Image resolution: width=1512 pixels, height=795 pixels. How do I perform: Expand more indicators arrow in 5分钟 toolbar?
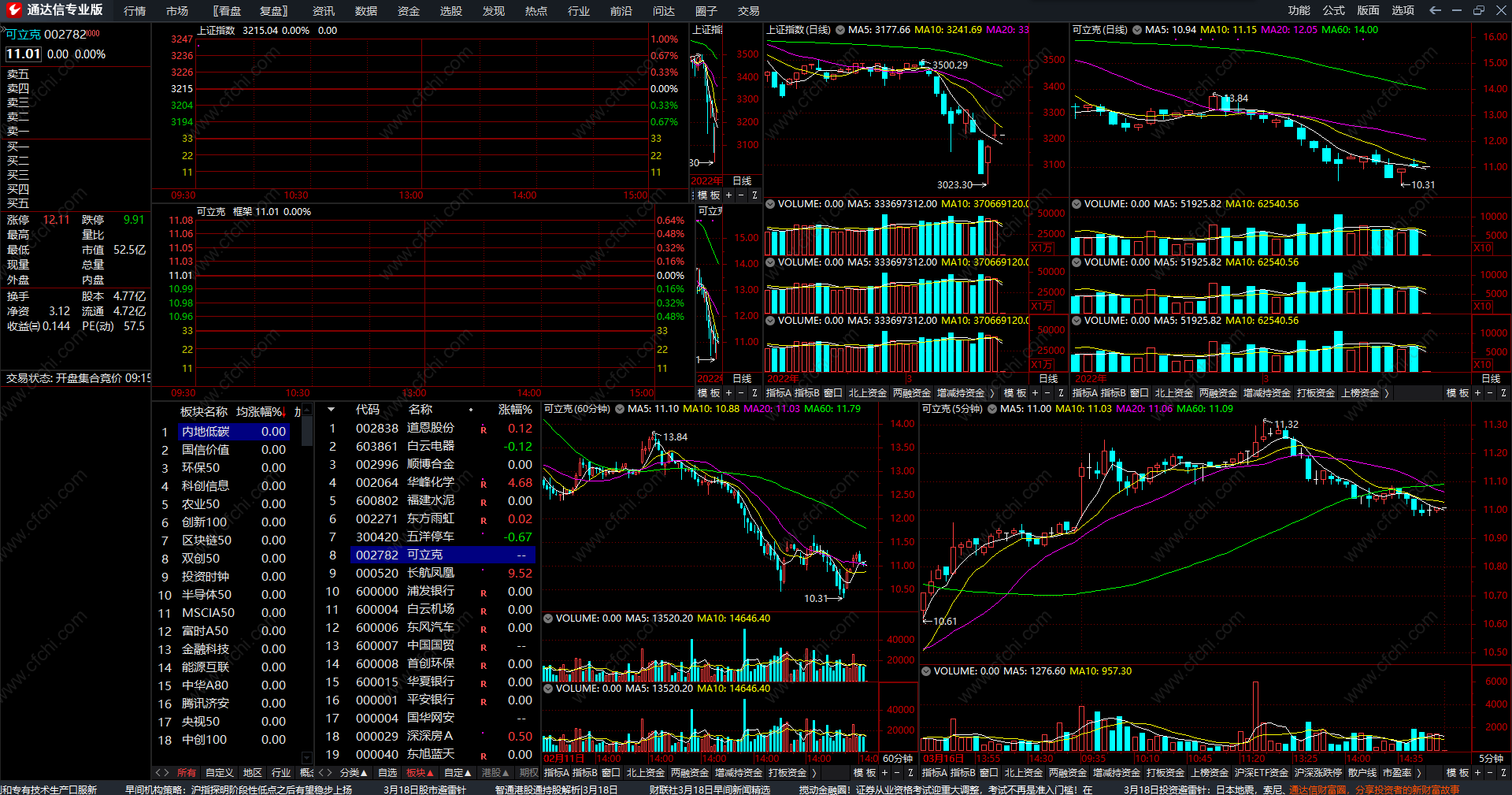[x=1419, y=773]
